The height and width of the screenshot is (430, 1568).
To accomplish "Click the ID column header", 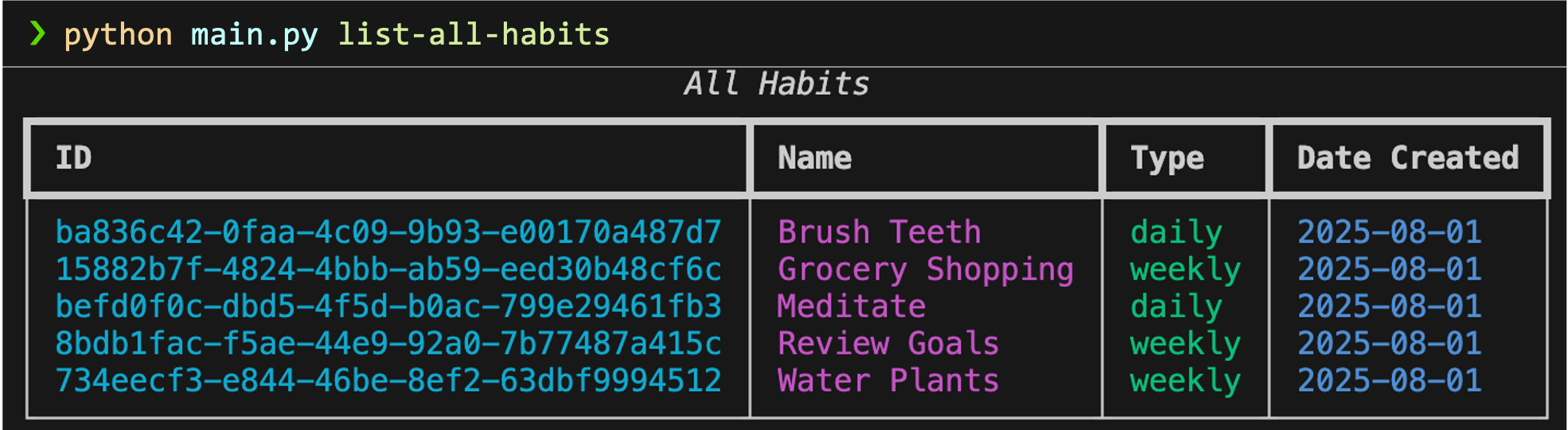I will pyautogui.click(x=73, y=158).
